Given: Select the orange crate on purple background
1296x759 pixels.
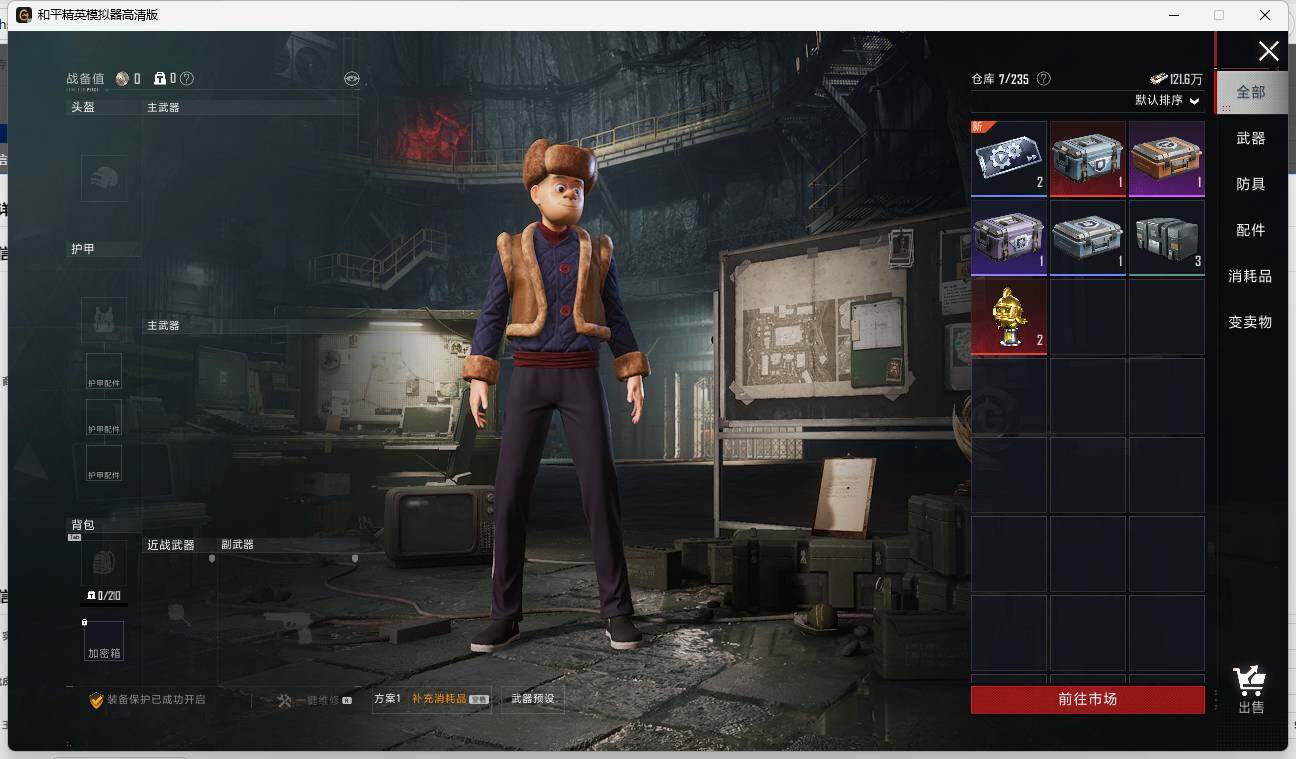Looking at the screenshot, I should click(x=1167, y=158).
